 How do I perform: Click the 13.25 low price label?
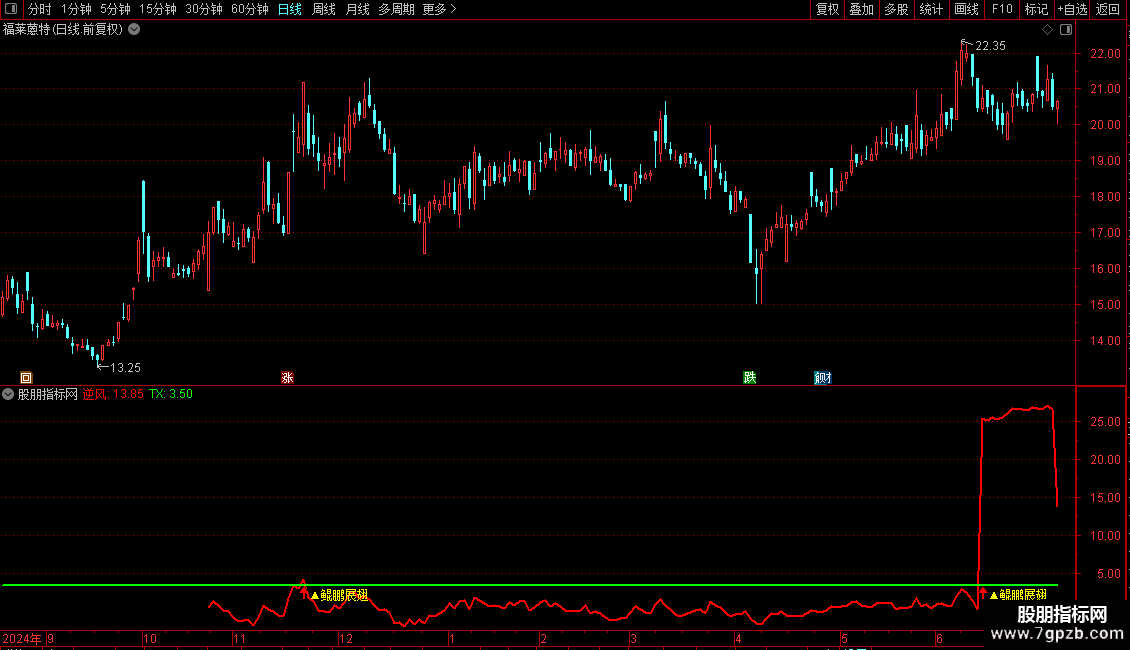pos(125,368)
